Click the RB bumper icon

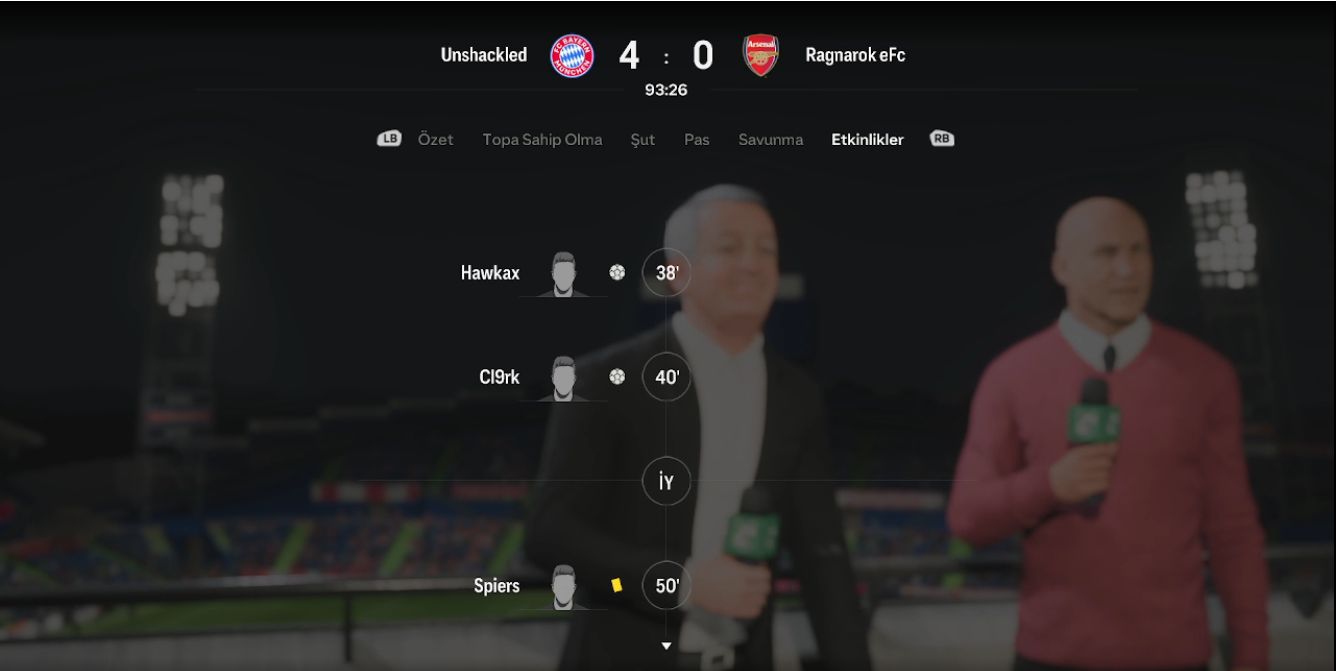coord(942,139)
